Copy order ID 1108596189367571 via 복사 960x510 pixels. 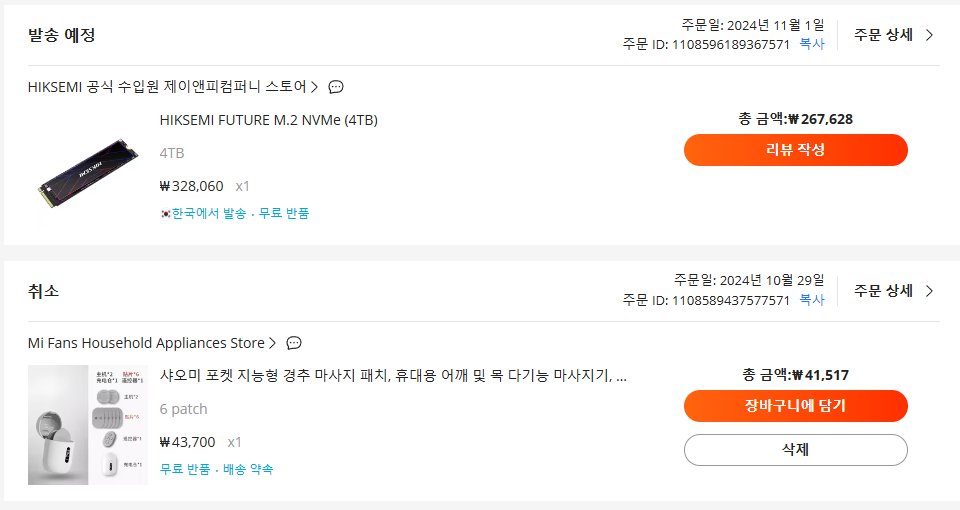(x=812, y=44)
